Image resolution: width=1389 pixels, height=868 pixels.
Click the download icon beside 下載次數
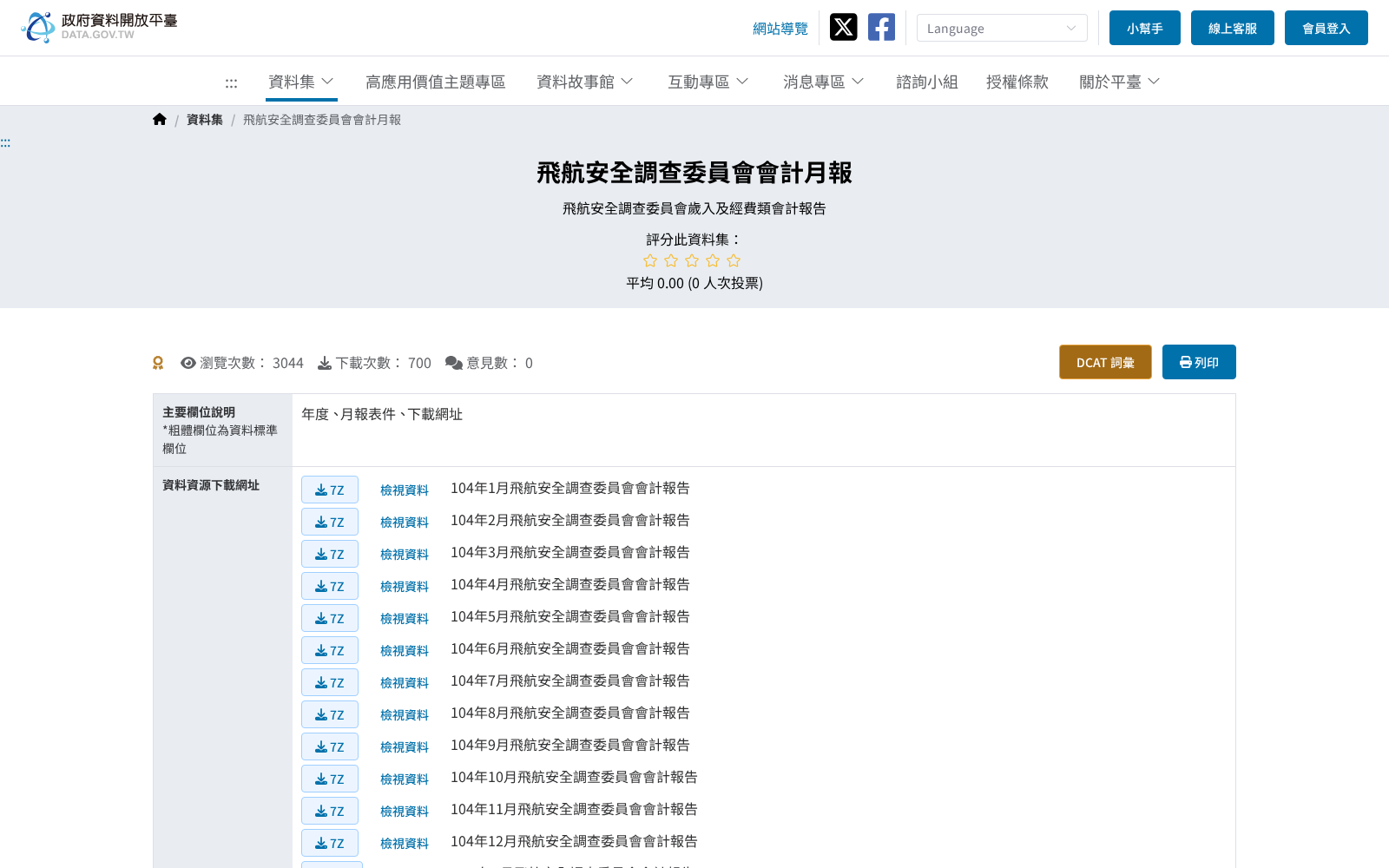click(x=325, y=363)
